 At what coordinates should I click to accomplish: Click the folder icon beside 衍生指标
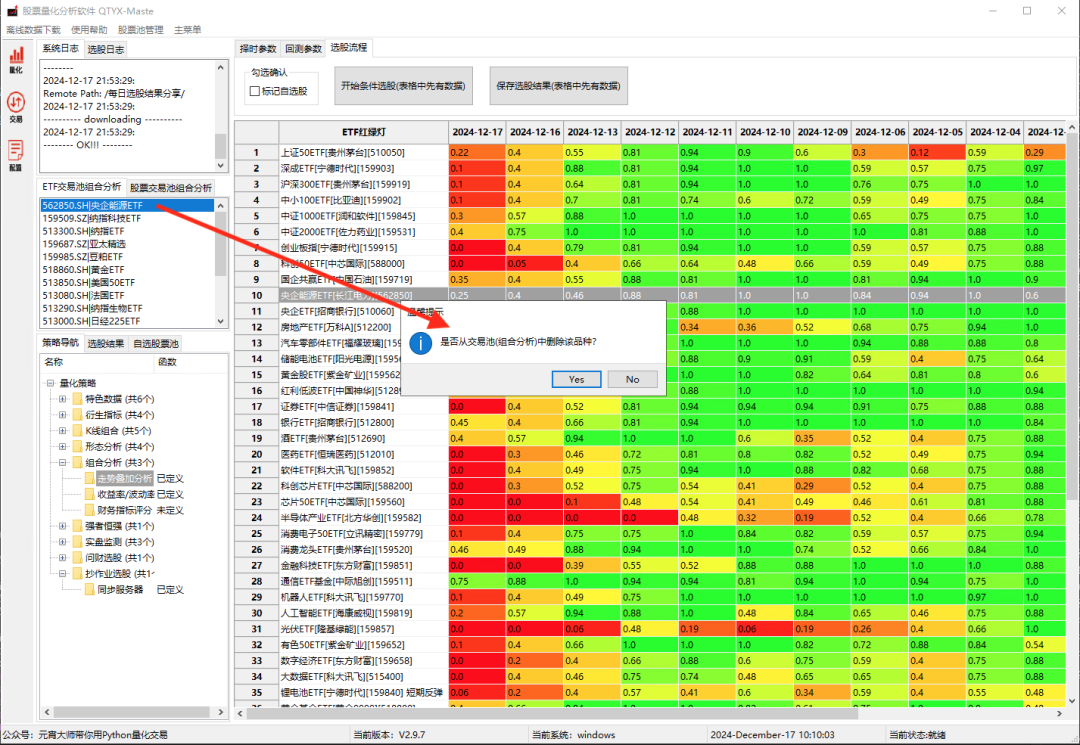(x=77, y=415)
